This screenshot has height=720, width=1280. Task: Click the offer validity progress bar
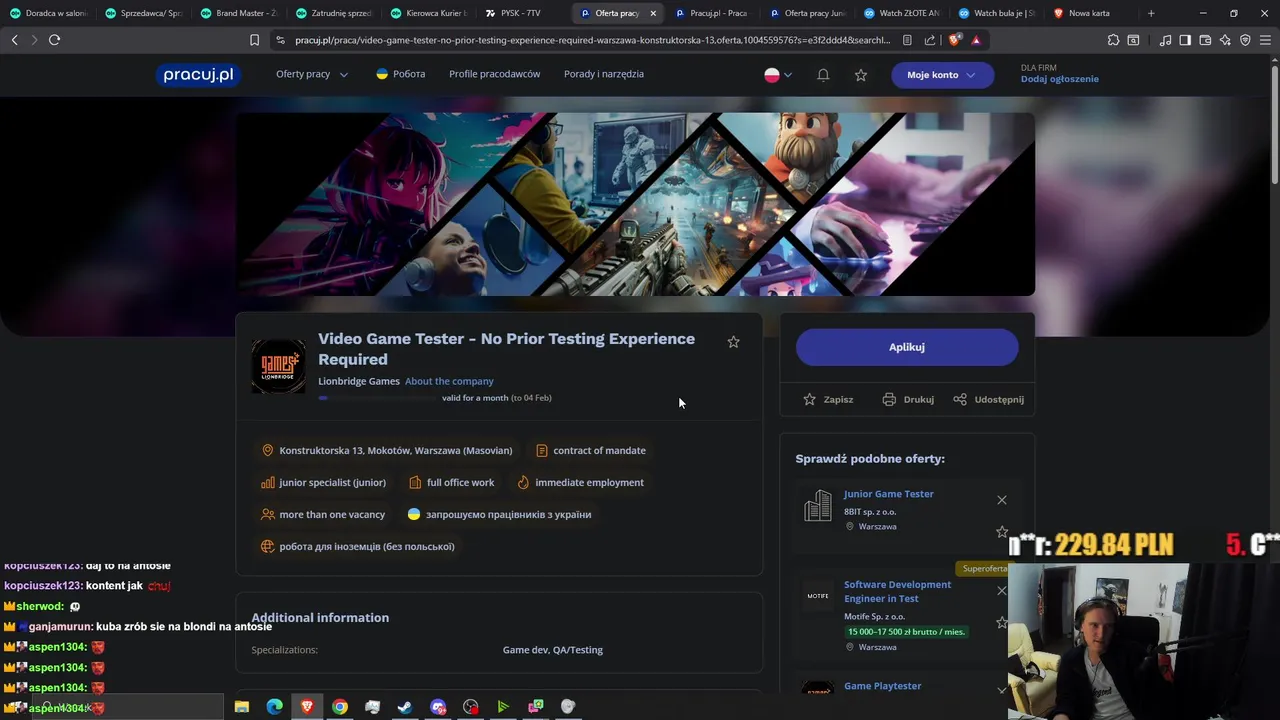click(x=378, y=398)
